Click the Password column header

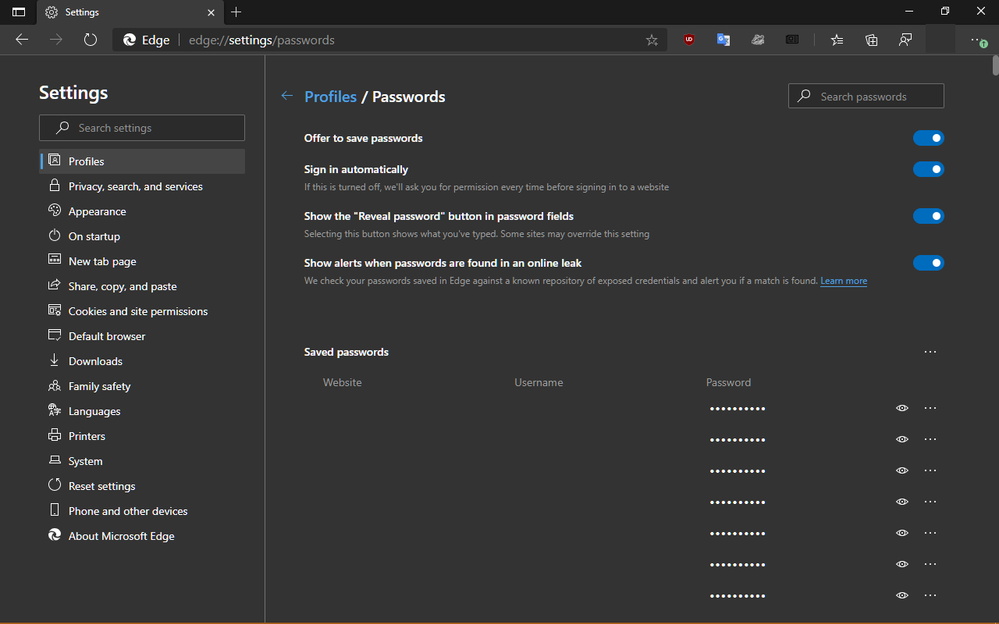728,382
